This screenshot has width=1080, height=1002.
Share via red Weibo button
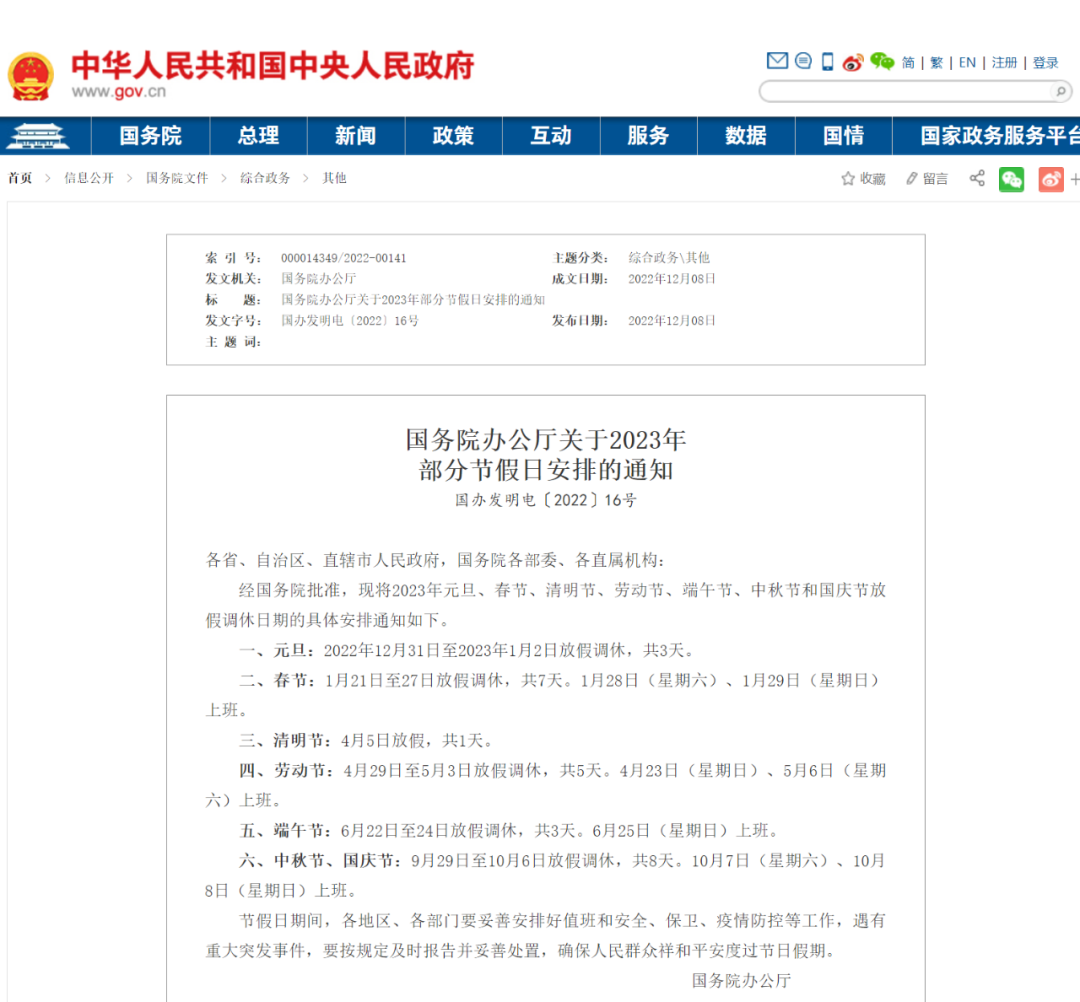coord(1051,180)
